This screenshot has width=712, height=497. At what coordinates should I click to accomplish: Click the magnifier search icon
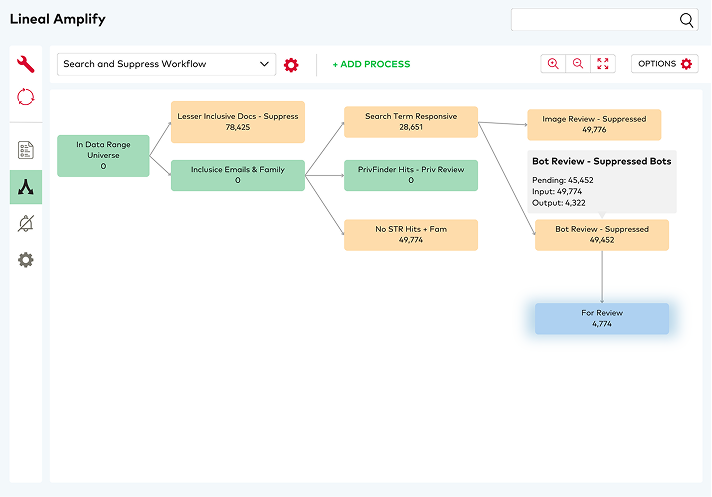pos(687,20)
